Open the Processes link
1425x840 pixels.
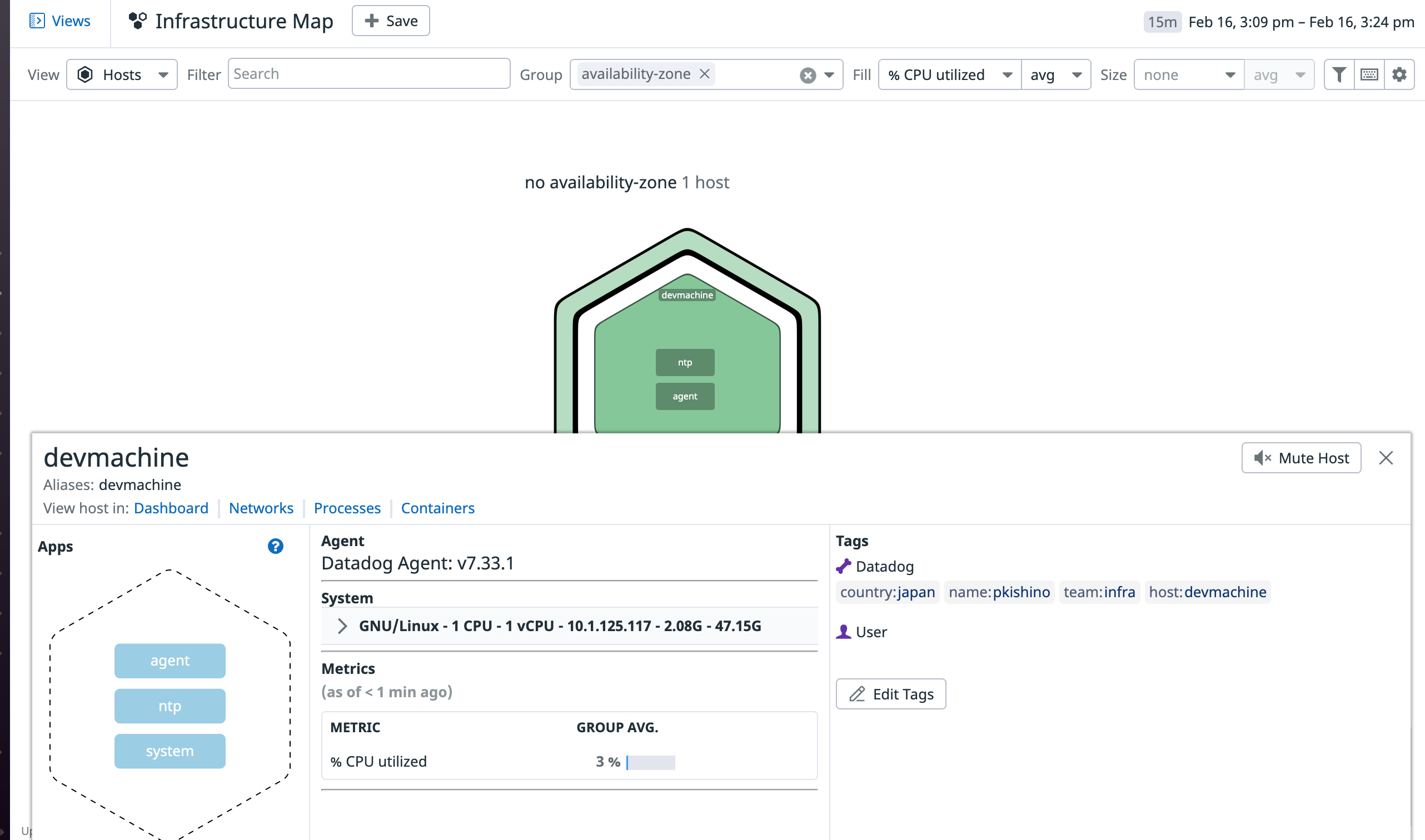347,508
